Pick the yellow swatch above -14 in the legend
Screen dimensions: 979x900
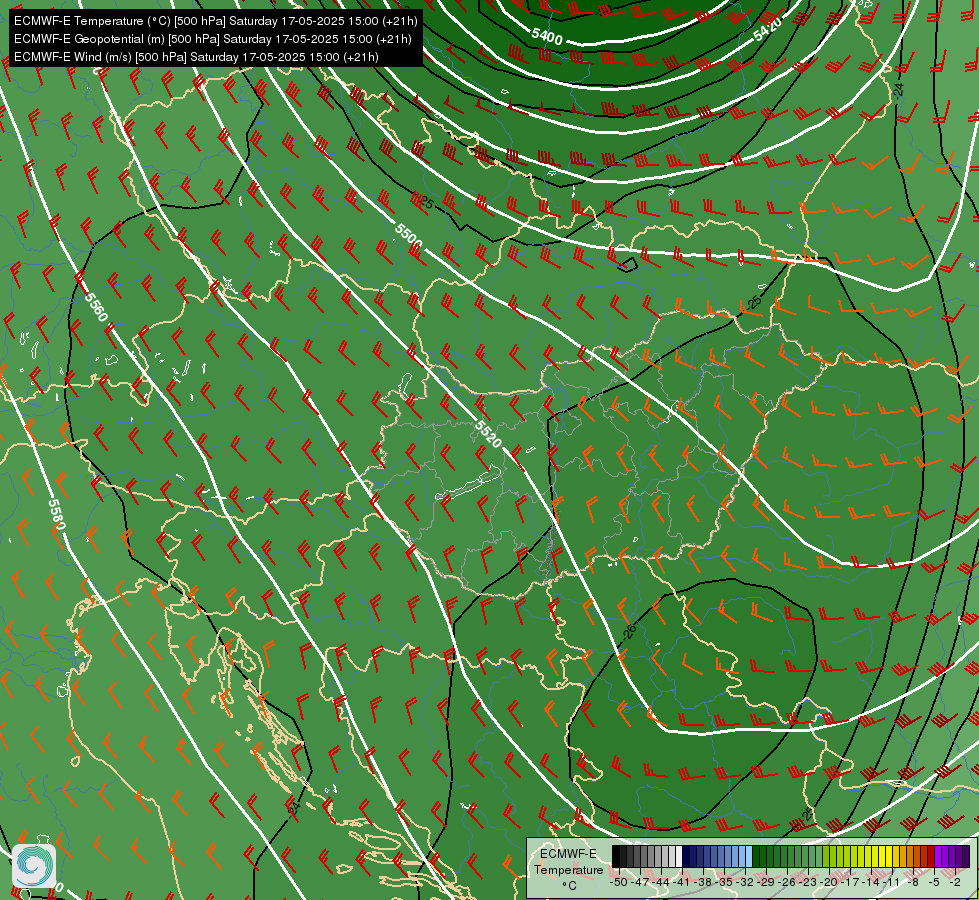(875, 856)
